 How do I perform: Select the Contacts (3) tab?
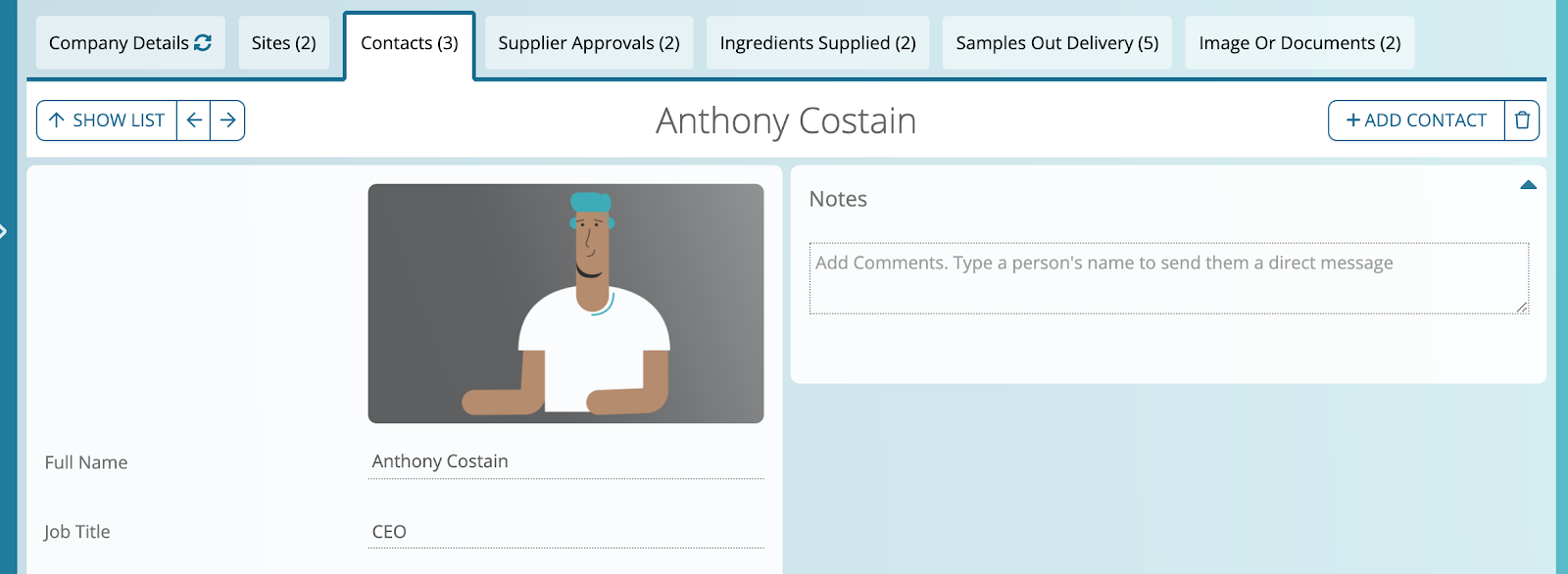click(x=410, y=45)
